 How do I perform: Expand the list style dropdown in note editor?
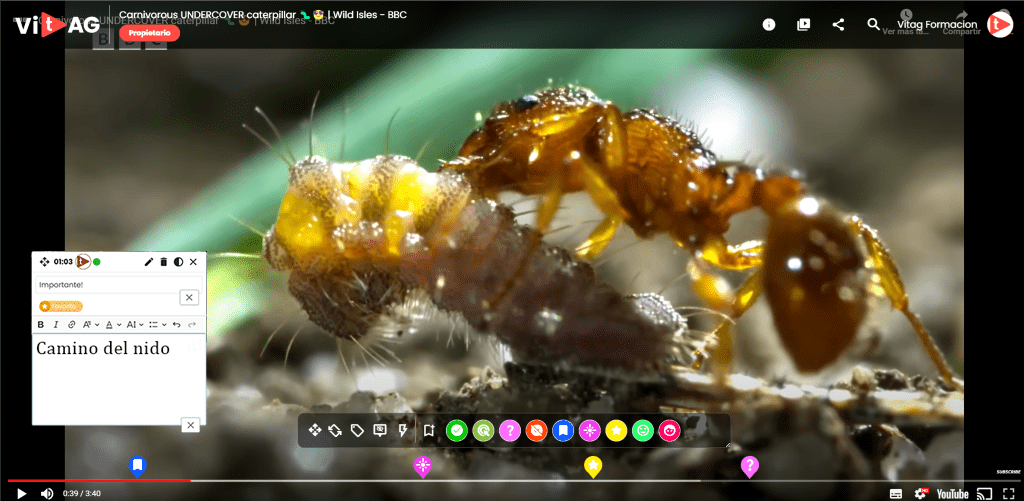(157, 324)
